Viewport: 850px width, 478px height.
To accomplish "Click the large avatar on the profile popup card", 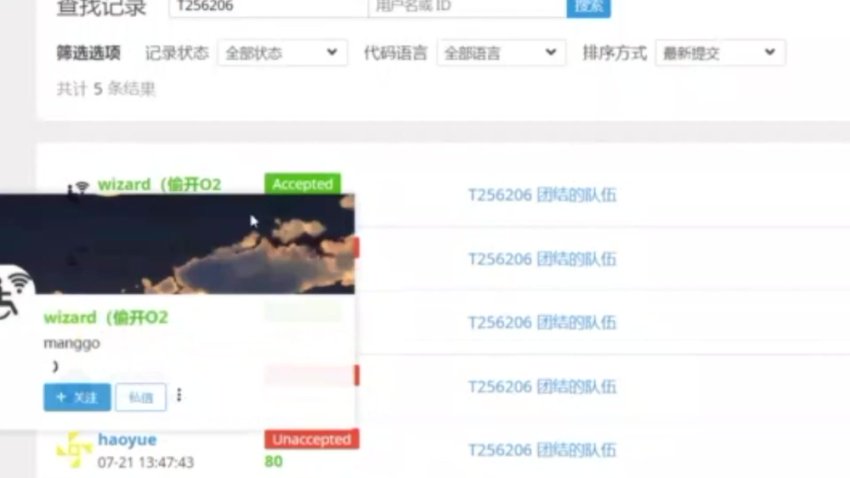I will click(12, 296).
